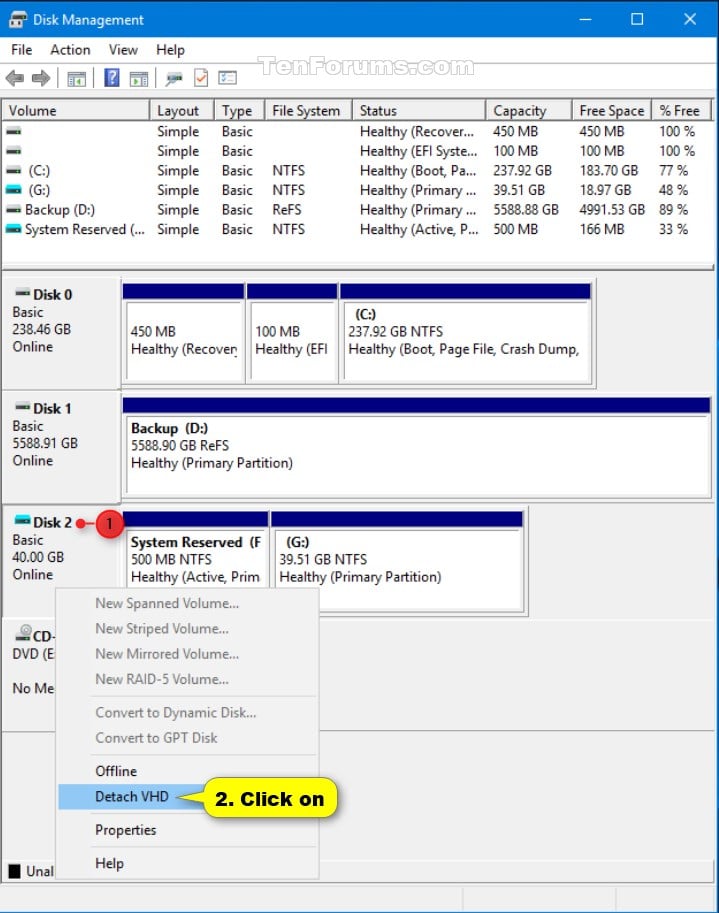719x913 pixels.
Task: Toggle the Show/Hide Console Tree icon
Action: [76, 79]
